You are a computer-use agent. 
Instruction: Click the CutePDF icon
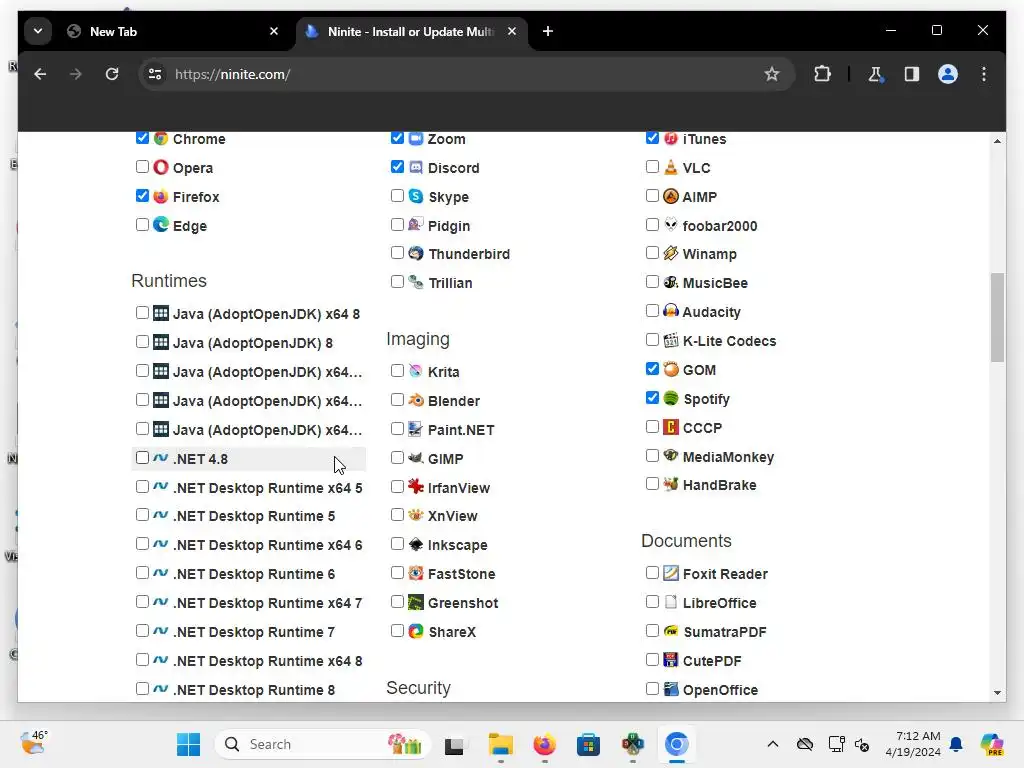click(671, 660)
